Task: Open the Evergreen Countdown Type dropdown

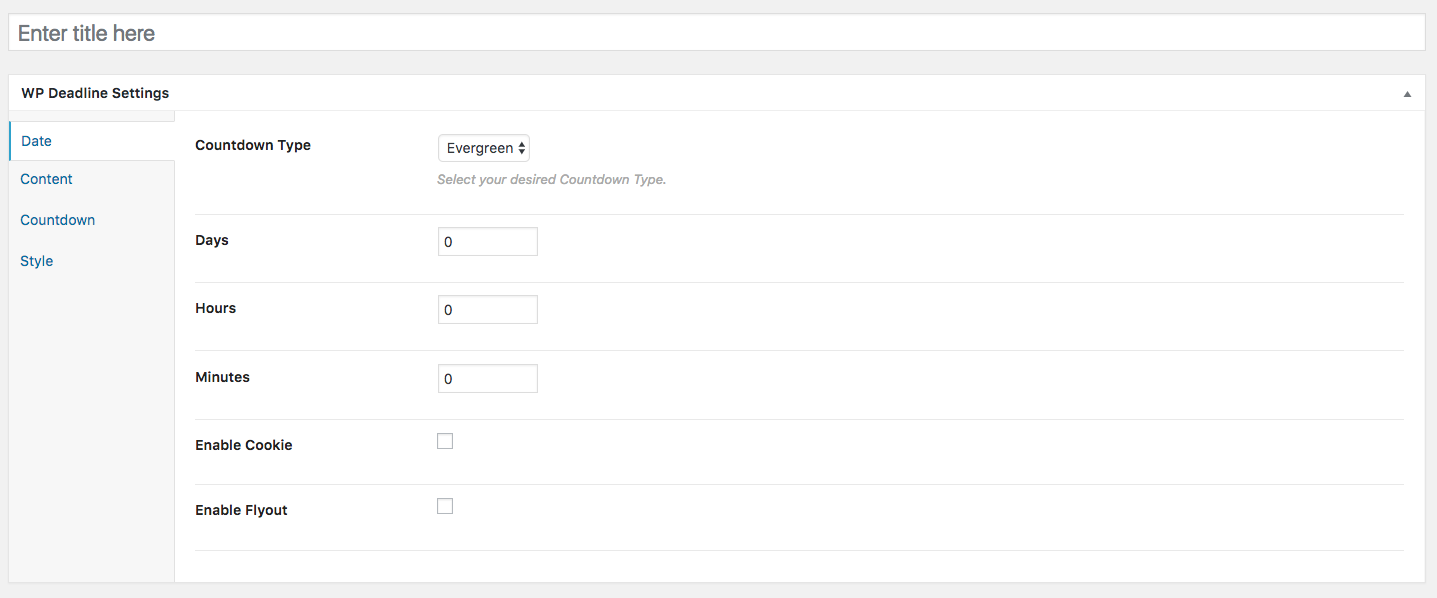Action: pyautogui.click(x=484, y=148)
